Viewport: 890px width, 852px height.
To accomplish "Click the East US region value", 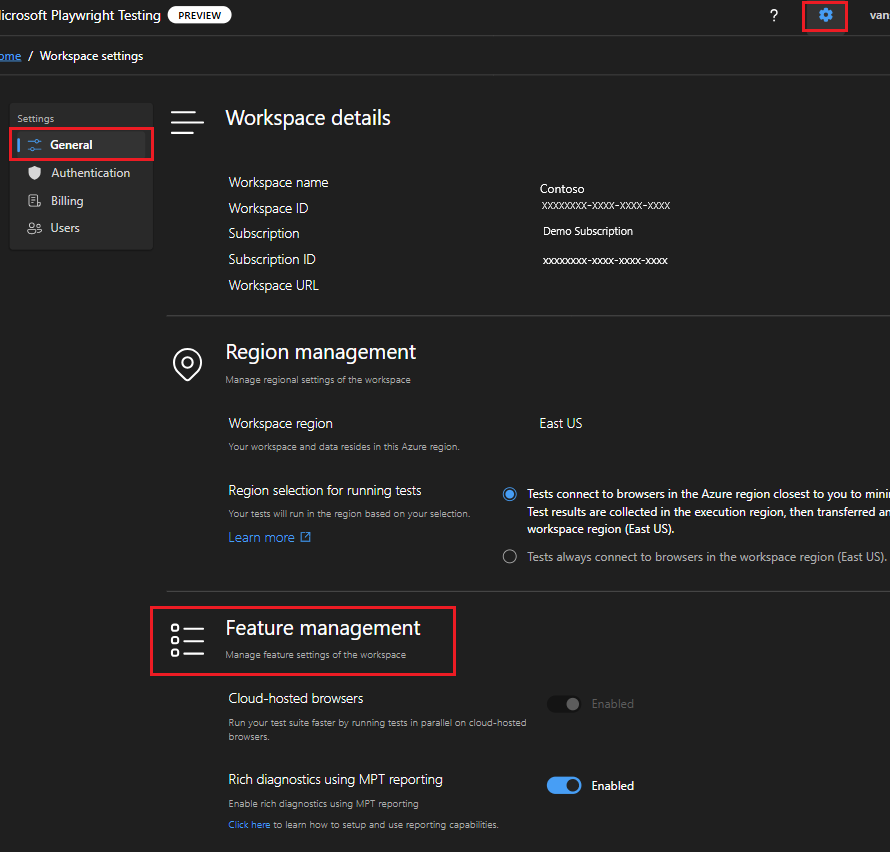I will (561, 423).
